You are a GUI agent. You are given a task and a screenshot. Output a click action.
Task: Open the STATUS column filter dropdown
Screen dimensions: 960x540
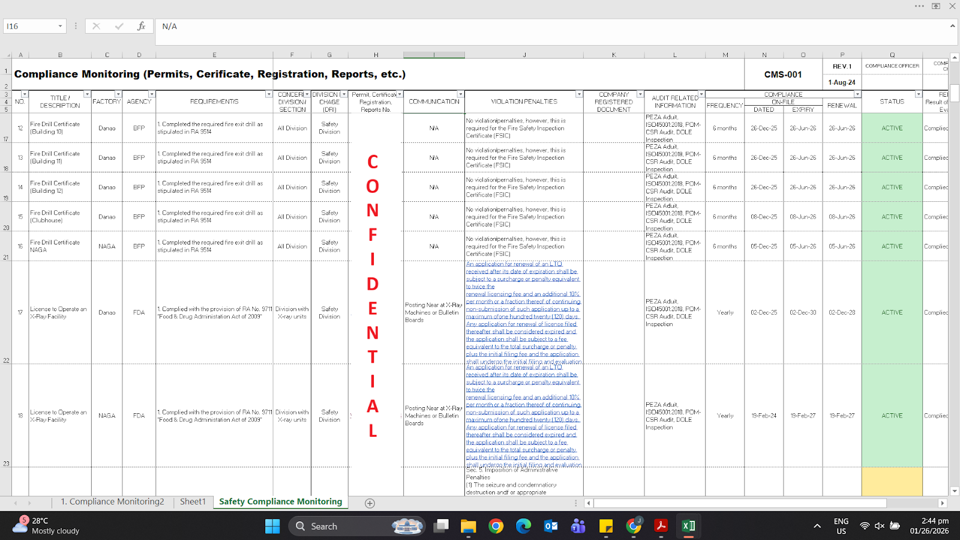click(918, 94)
